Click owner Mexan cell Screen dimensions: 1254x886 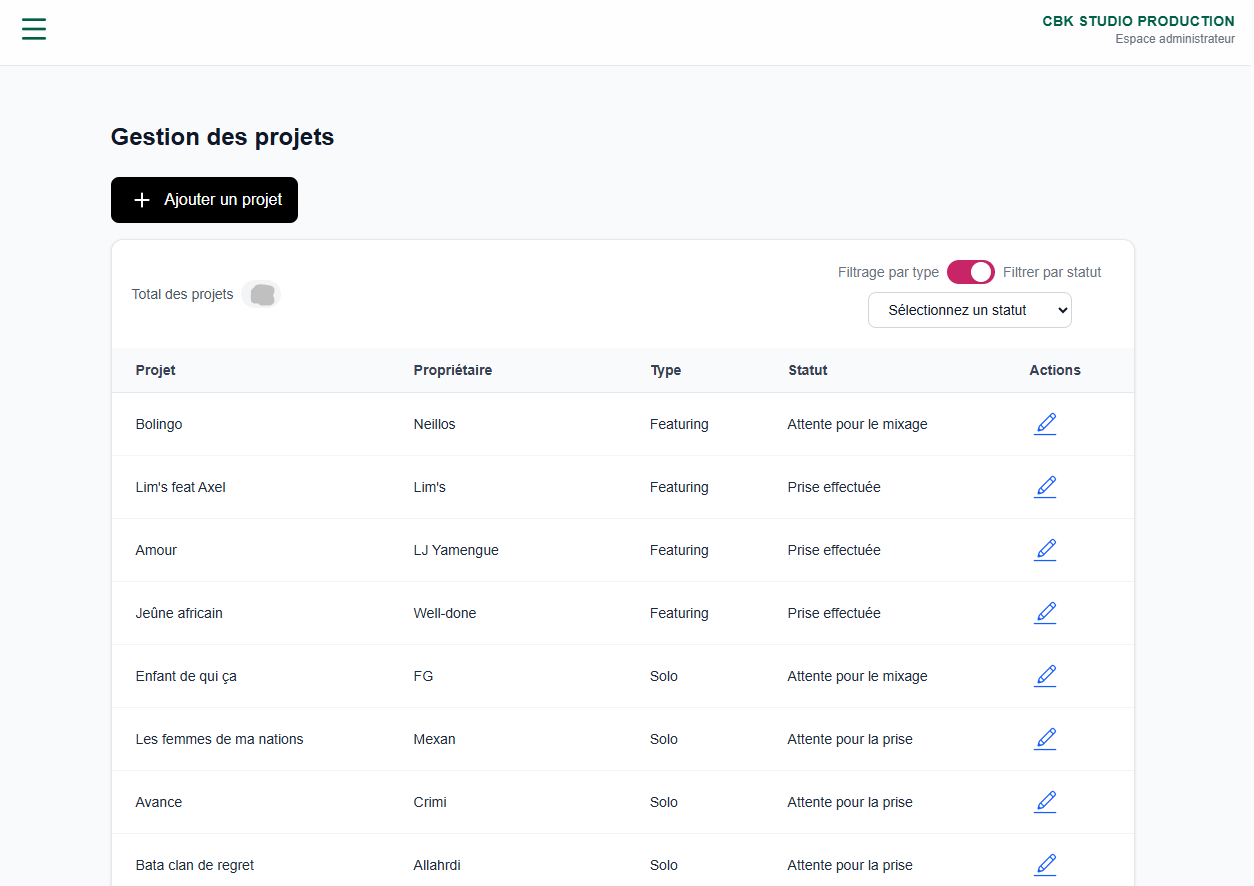click(x=434, y=739)
